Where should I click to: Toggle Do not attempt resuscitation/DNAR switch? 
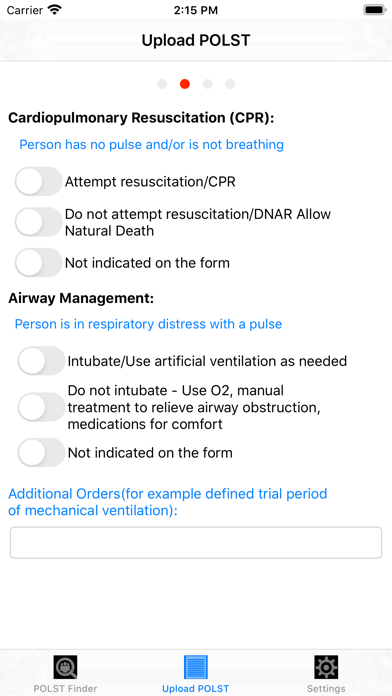39,222
